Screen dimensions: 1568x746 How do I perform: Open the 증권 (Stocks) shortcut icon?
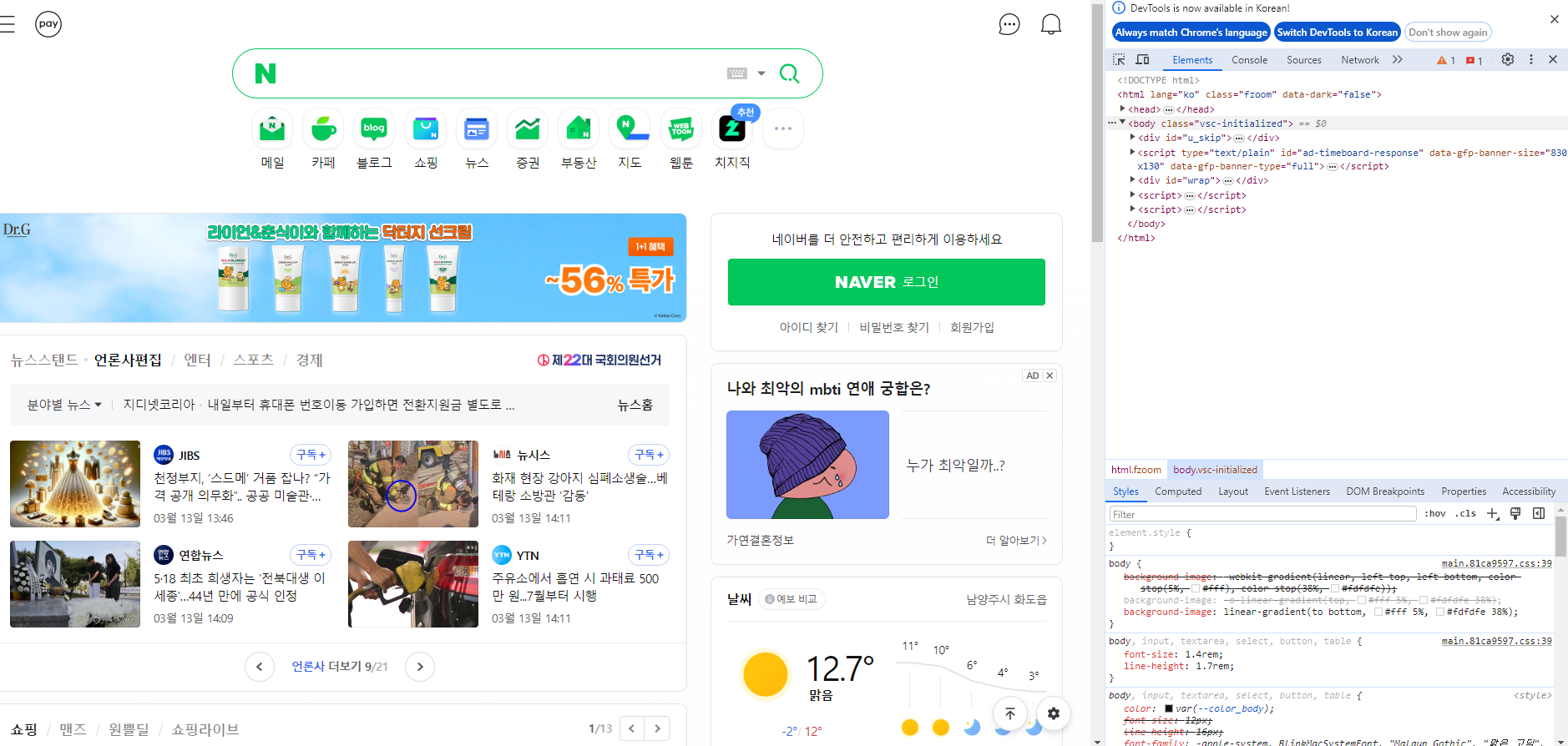point(528,129)
